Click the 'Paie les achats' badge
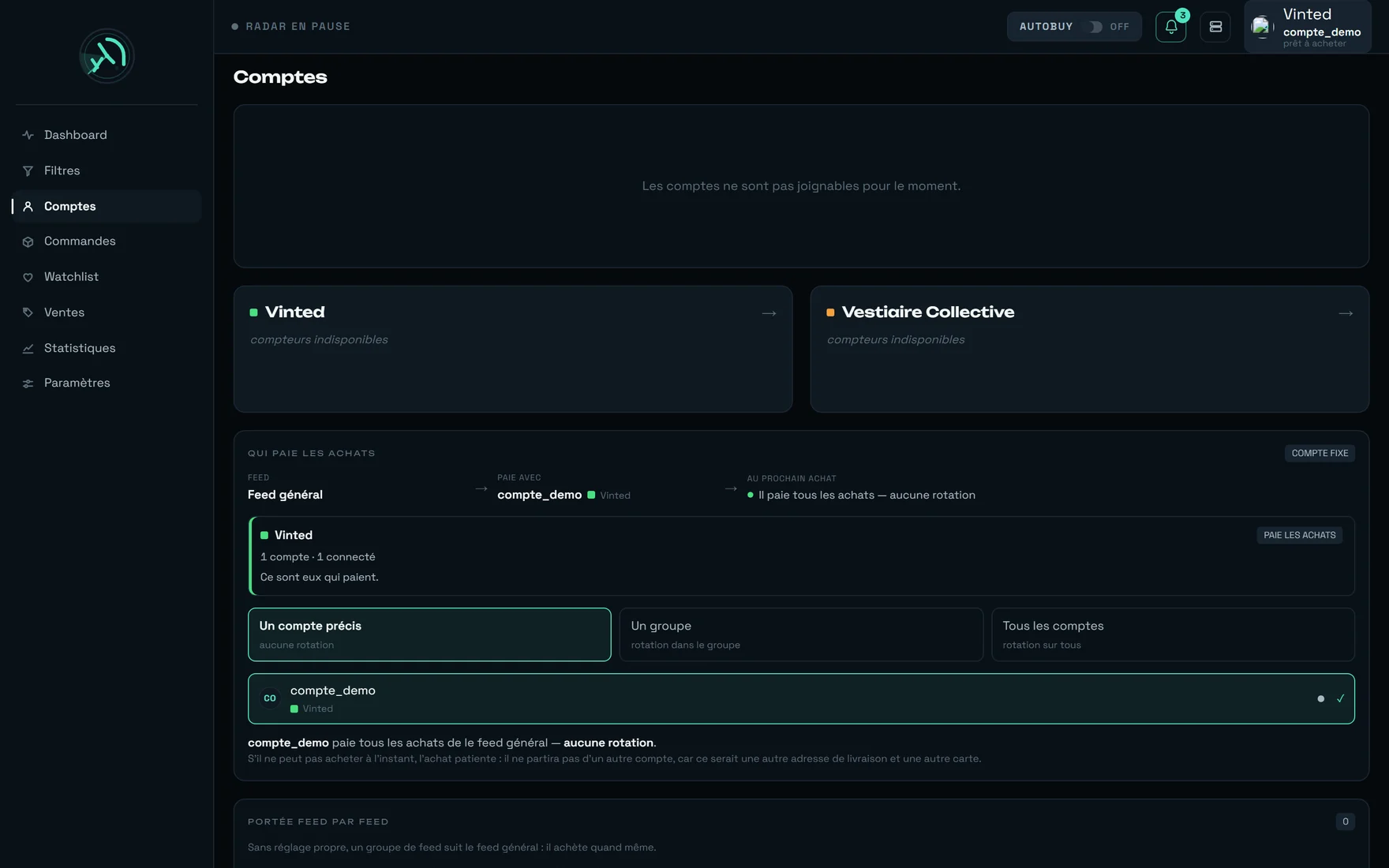This screenshot has width=1389, height=868. click(1299, 535)
